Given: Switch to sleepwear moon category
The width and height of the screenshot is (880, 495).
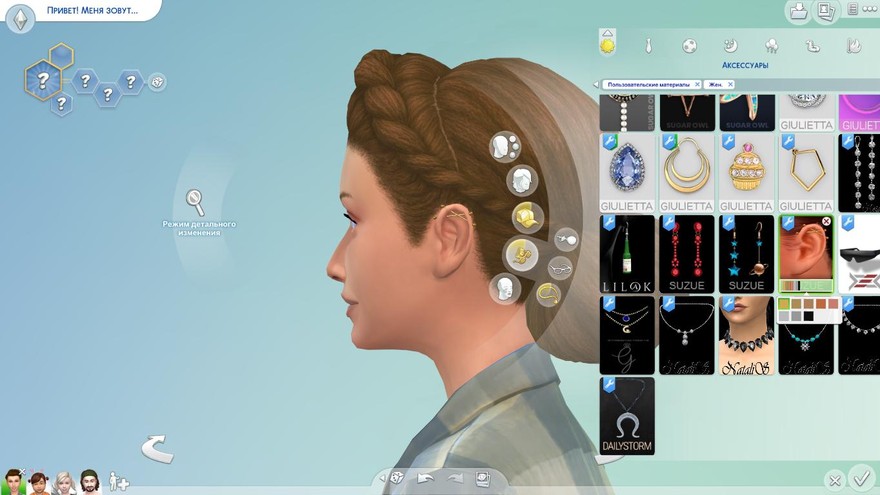Looking at the screenshot, I should point(730,46).
